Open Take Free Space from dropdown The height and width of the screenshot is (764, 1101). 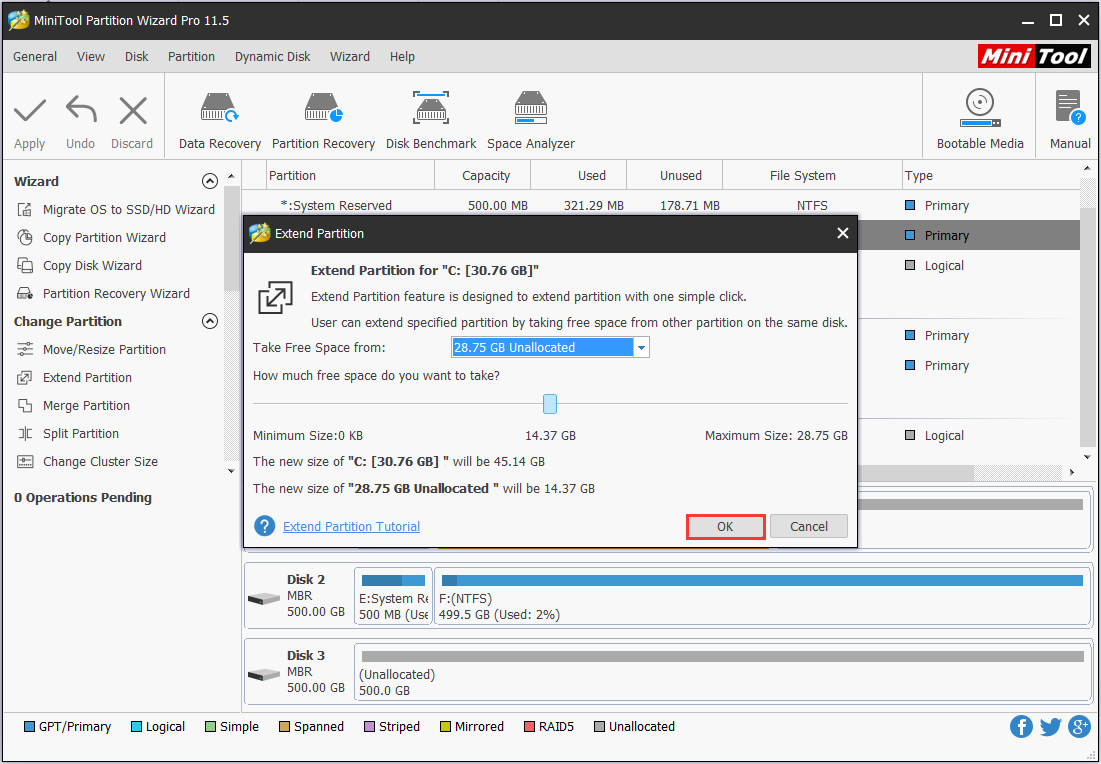pyautogui.click(x=641, y=348)
